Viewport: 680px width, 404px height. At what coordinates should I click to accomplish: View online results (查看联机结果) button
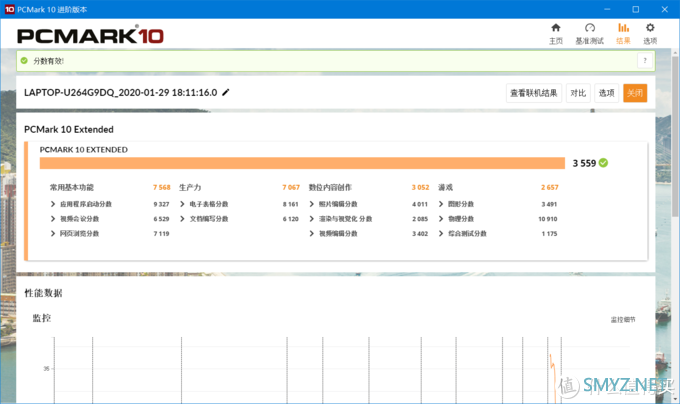point(534,93)
